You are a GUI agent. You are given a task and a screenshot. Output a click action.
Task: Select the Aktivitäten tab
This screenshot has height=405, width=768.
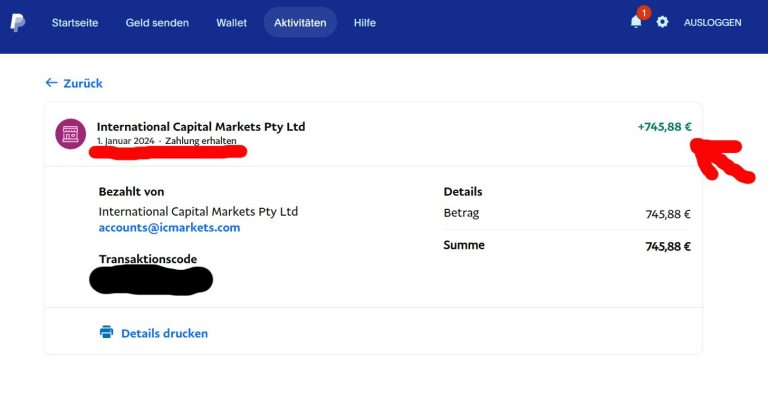tap(300, 23)
